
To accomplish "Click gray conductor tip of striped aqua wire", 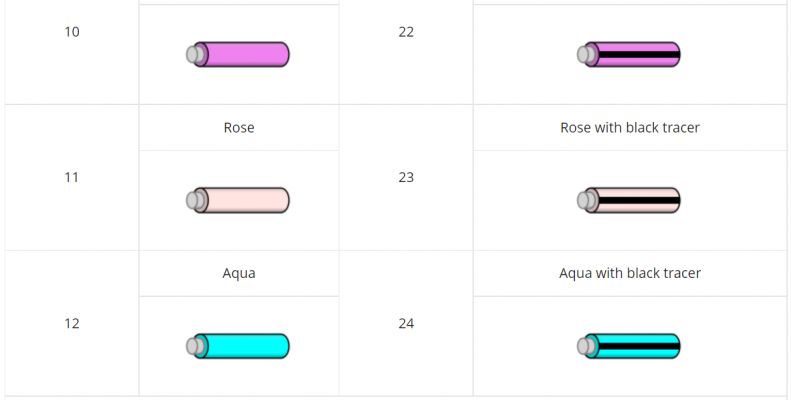I will click(584, 346).
